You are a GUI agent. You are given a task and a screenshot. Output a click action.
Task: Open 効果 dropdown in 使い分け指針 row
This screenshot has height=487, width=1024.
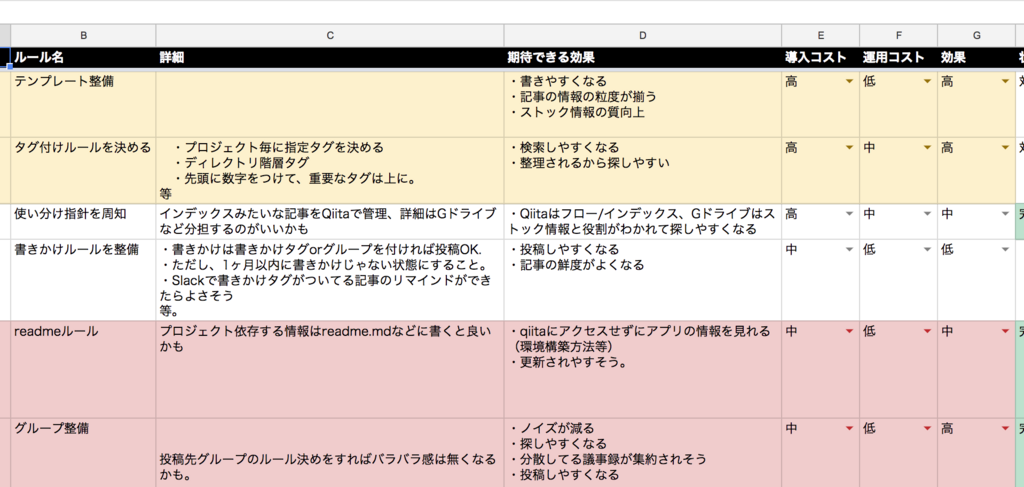pos(1006,213)
